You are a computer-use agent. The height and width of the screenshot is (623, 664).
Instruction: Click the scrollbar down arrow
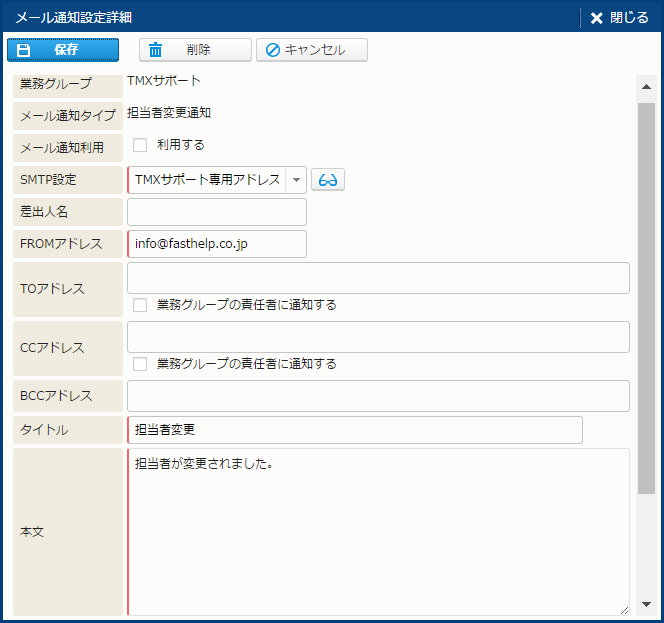click(x=646, y=604)
